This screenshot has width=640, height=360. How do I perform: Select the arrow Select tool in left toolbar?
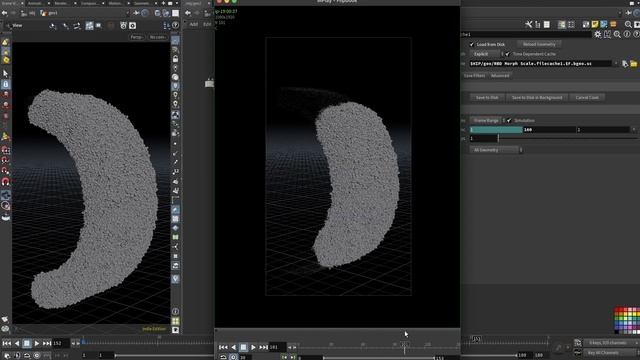pos(5,73)
